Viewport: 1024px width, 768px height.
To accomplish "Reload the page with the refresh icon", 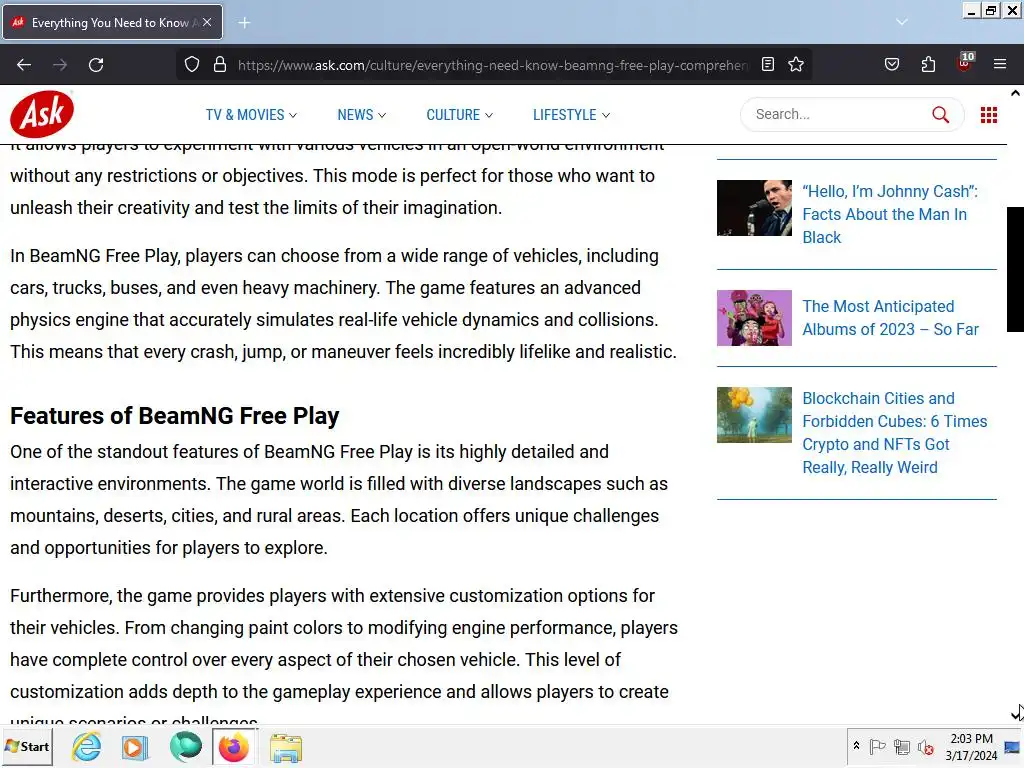I will click(96, 65).
